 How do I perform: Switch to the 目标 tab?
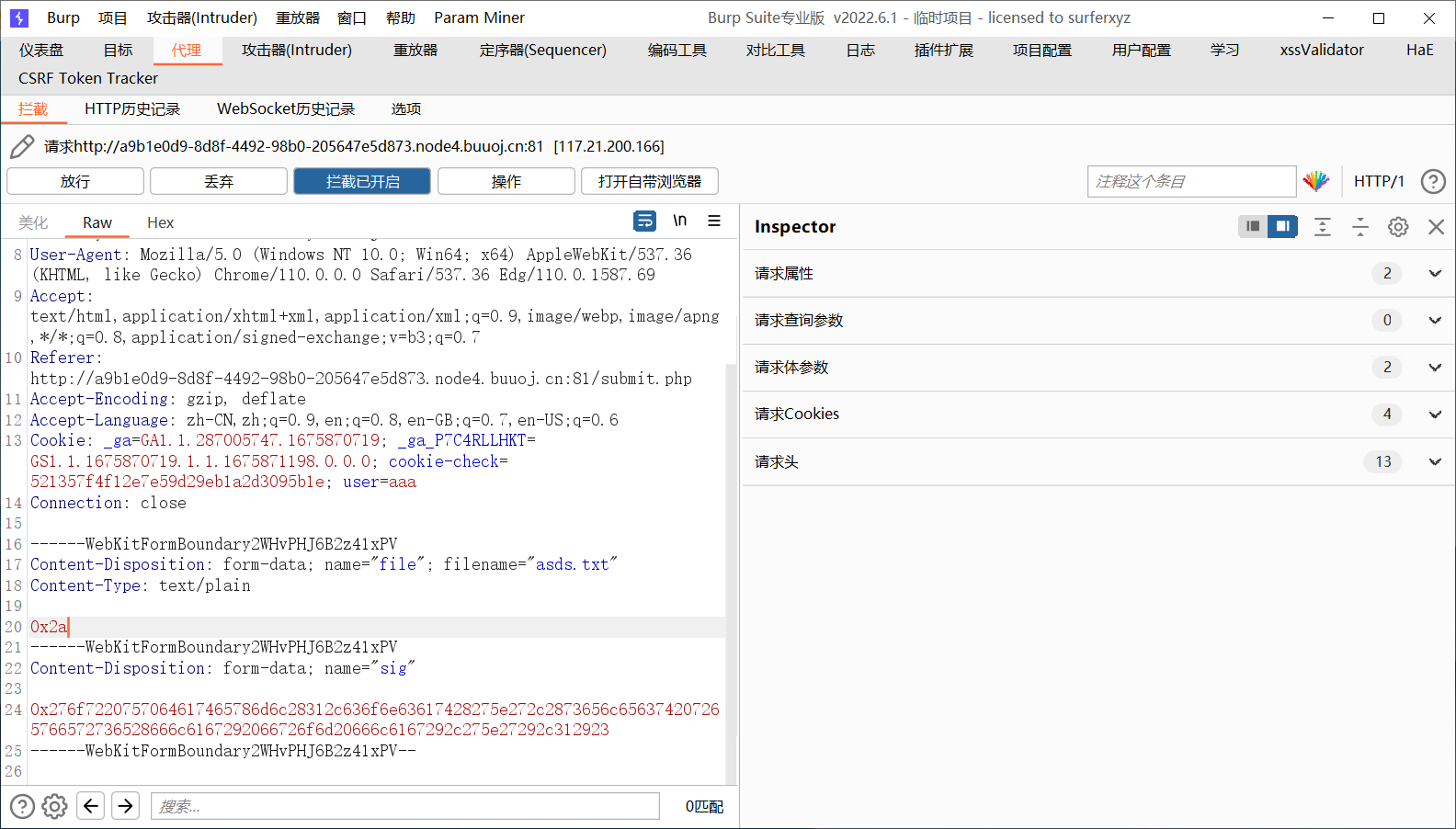point(118,50)
